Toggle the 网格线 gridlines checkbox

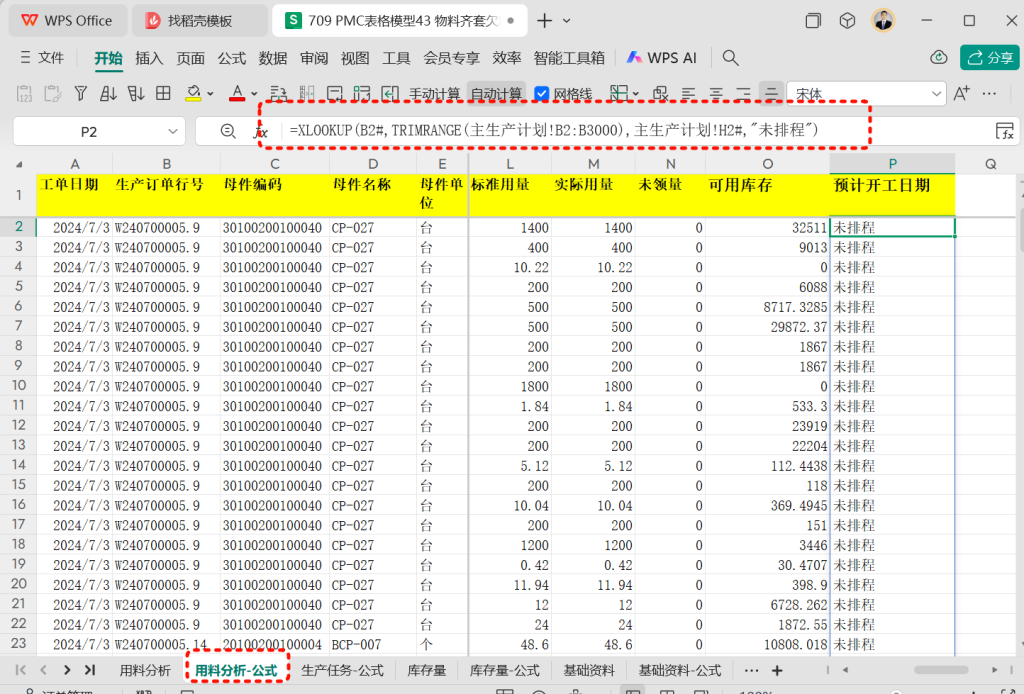[x=541, y=94]
